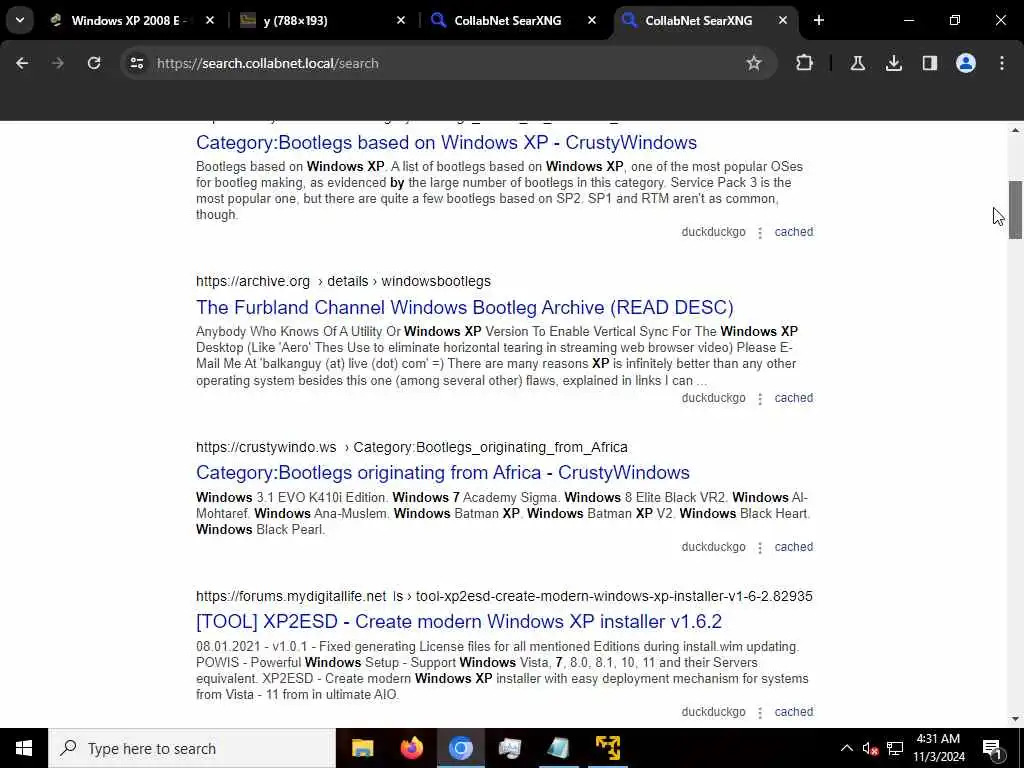
Task: Open The Furbland Channel Windows Bootleg Archive result
Action: coord(464,307)
